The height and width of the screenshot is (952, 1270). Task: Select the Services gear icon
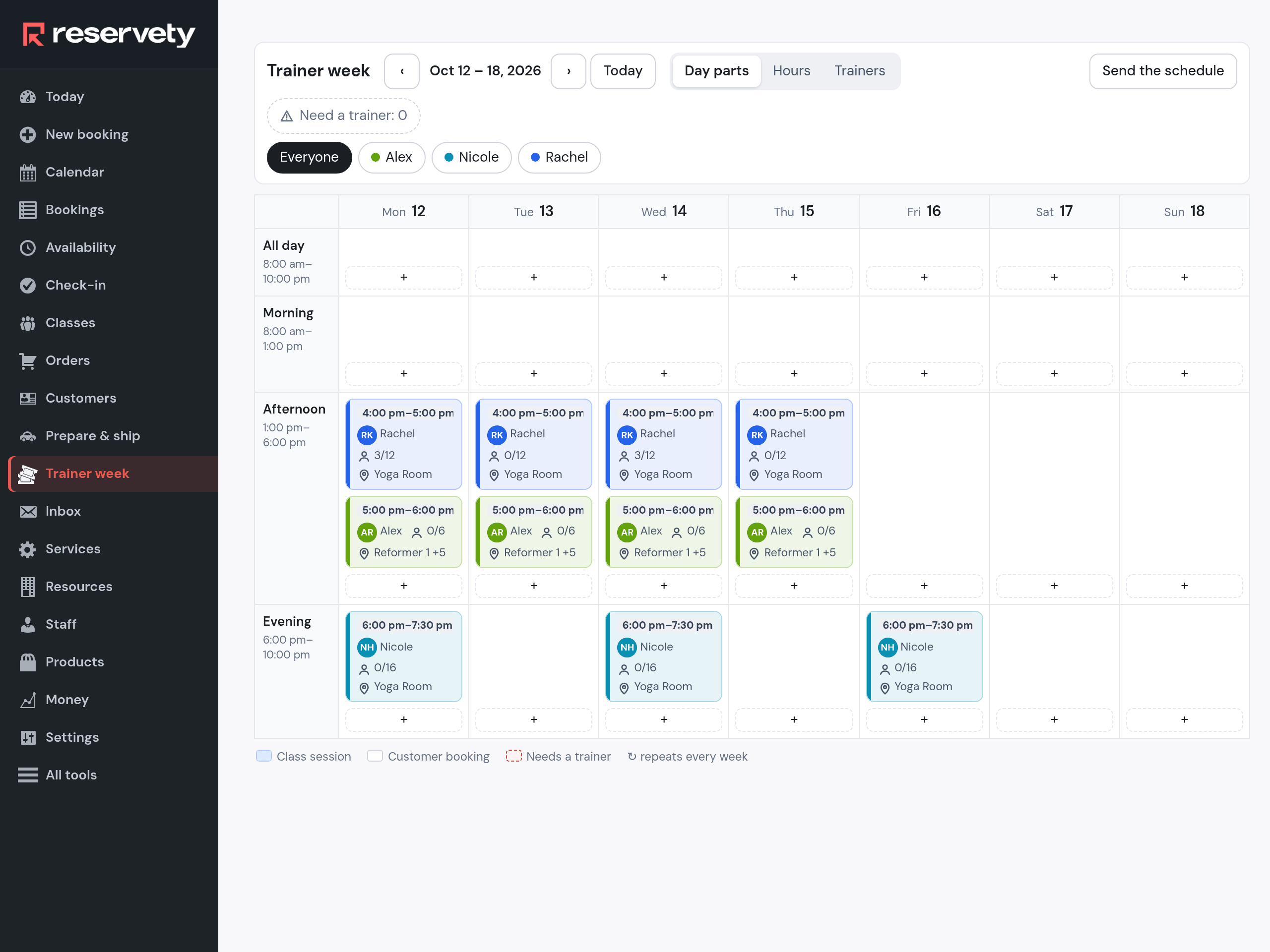(x=28, y=549)
